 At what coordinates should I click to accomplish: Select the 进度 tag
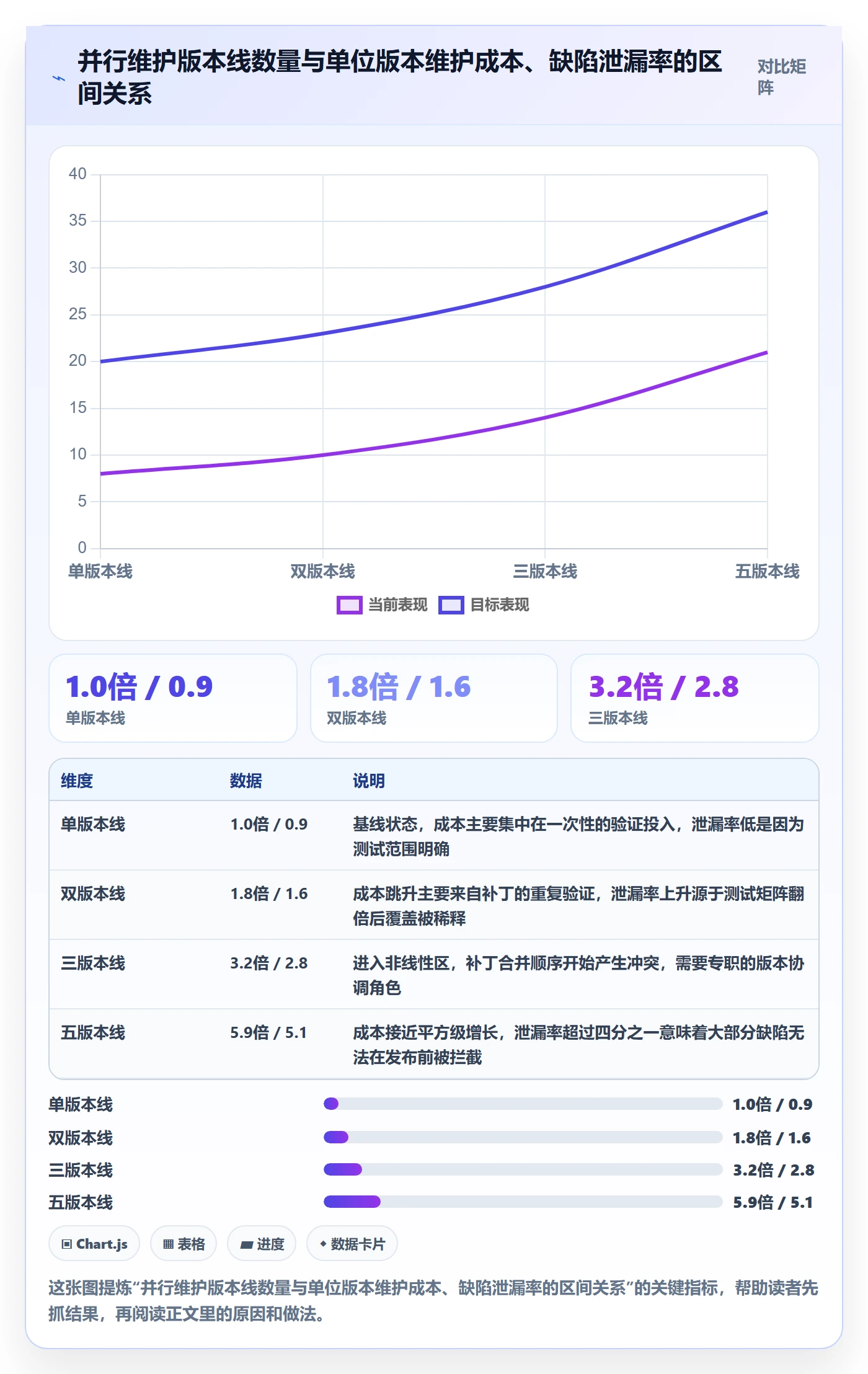click(x=262, y=1243)
